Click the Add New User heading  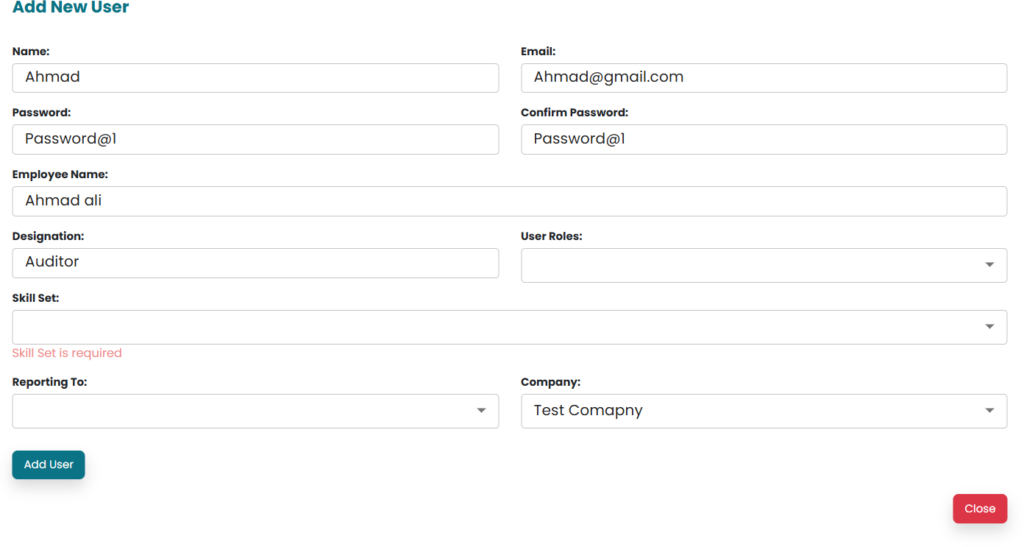tap(70, 8)
